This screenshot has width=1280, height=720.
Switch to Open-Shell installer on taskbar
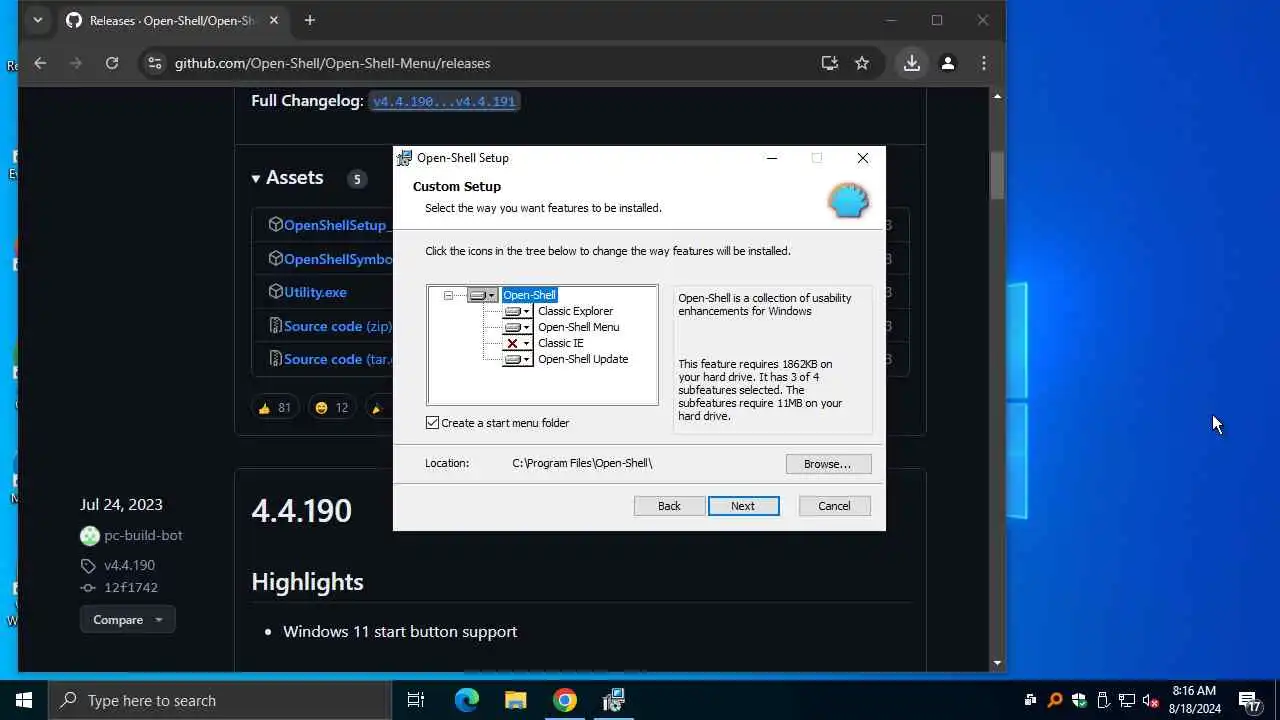tap(614, 700)
